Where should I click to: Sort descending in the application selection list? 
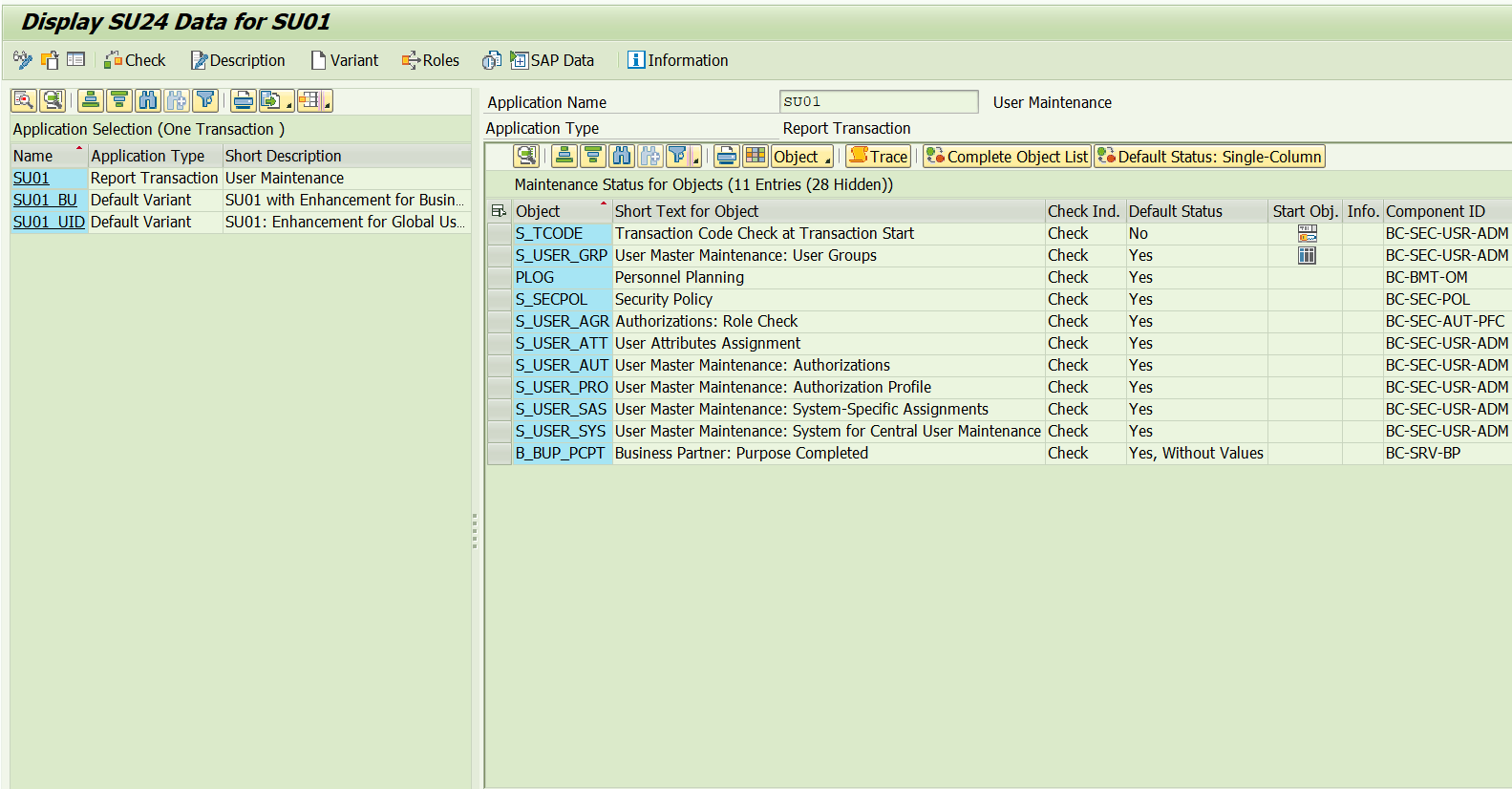pos(119,100)
